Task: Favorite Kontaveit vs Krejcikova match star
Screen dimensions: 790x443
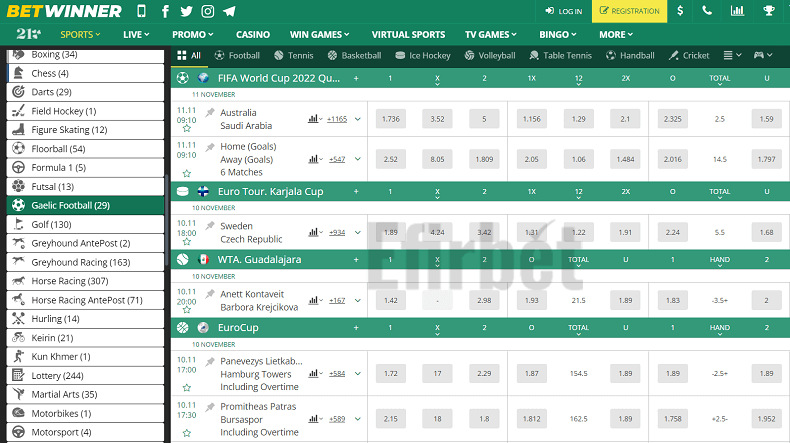Action: (186, 310)
